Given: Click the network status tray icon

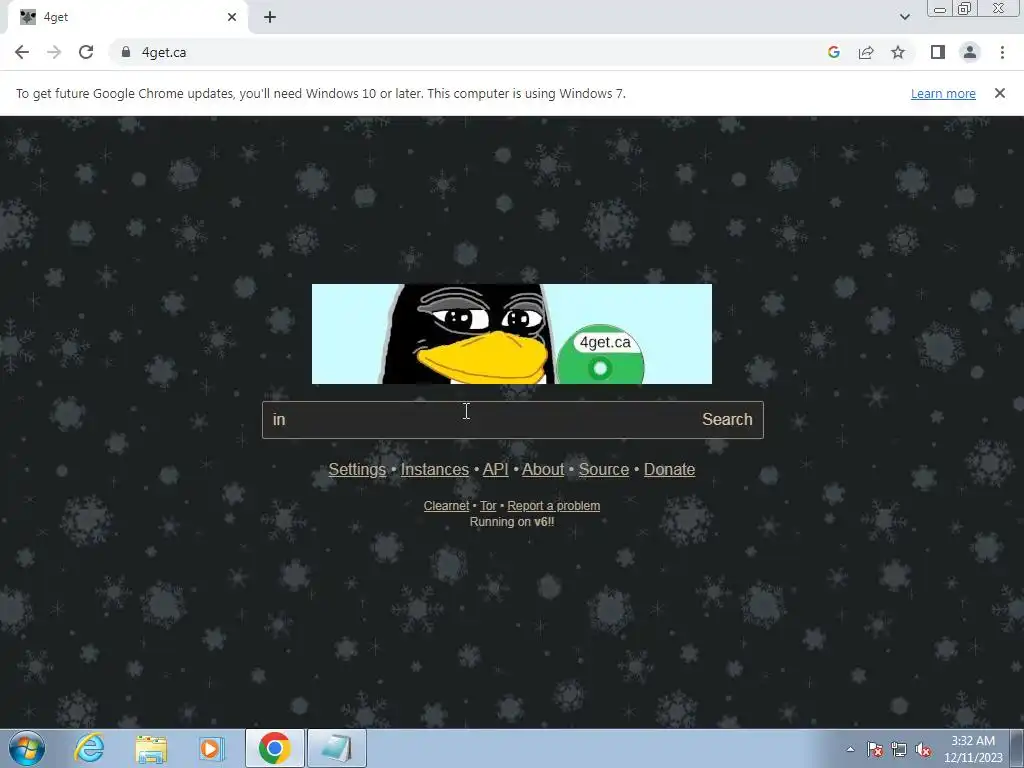Looking at the screenshot, I should click(899, 749).
